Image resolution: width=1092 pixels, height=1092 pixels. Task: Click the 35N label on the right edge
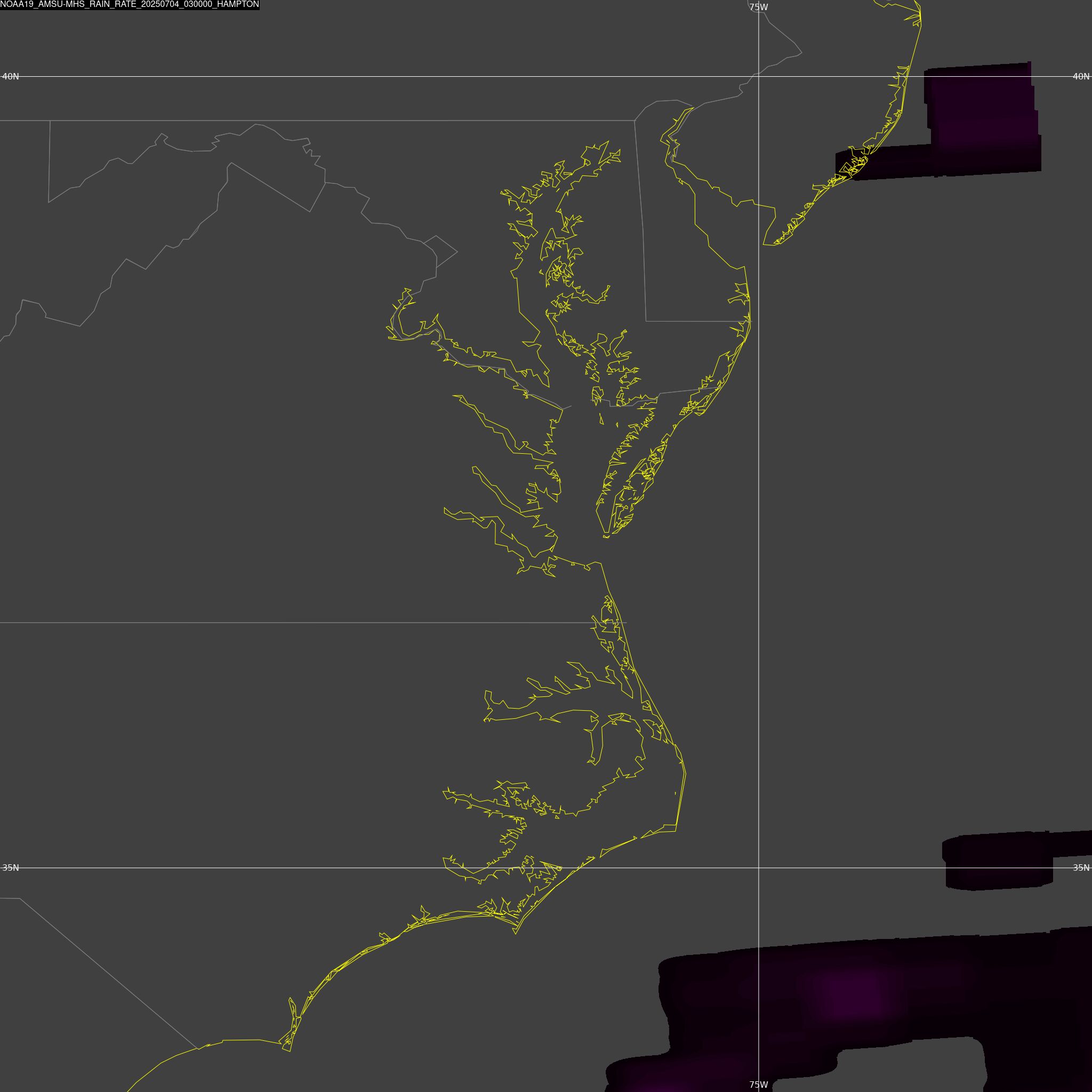coord(1081,868)
